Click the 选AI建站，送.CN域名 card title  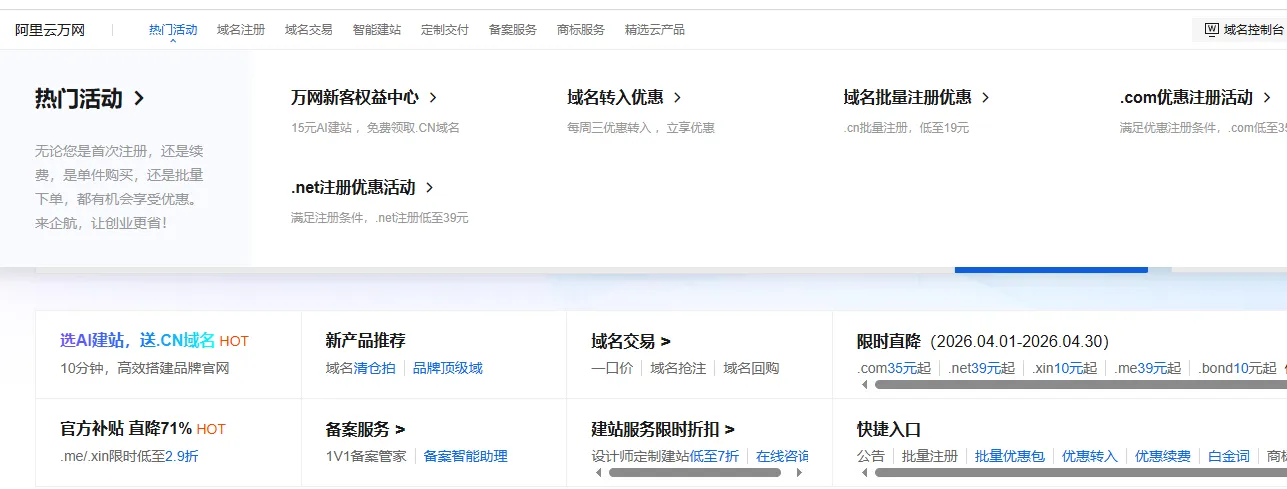(138, 340)
